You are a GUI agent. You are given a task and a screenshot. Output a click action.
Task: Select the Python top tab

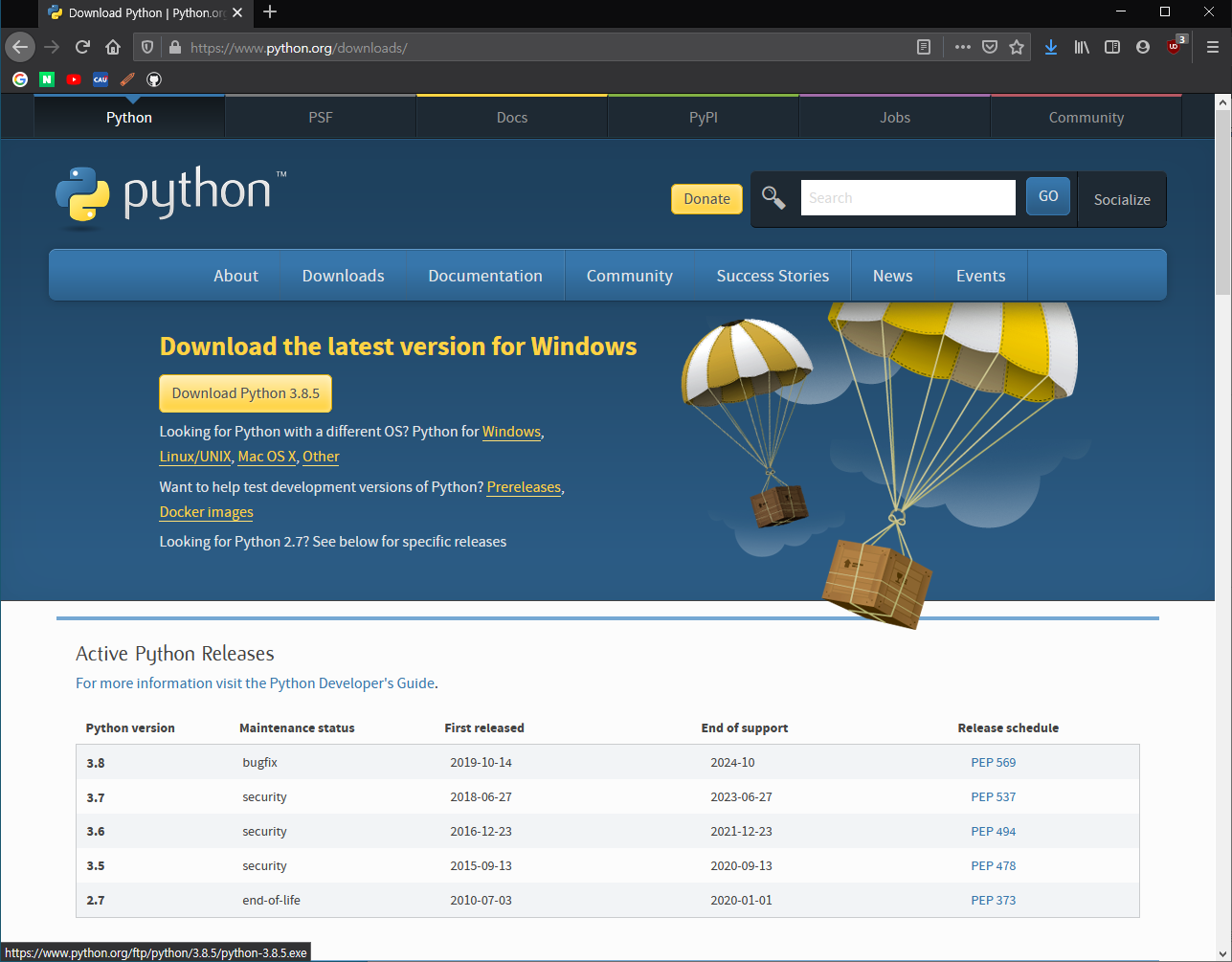point(129,118)
